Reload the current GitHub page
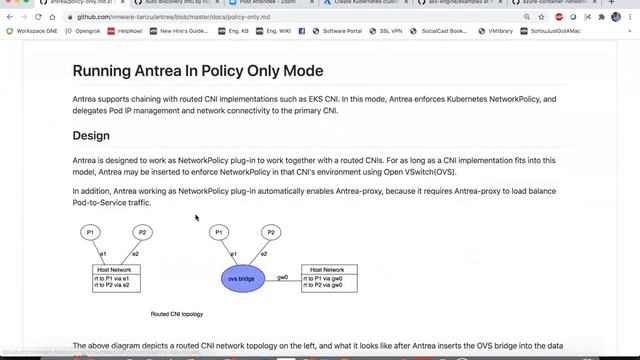The image size is (640, 360). click(x=38, y=17)
